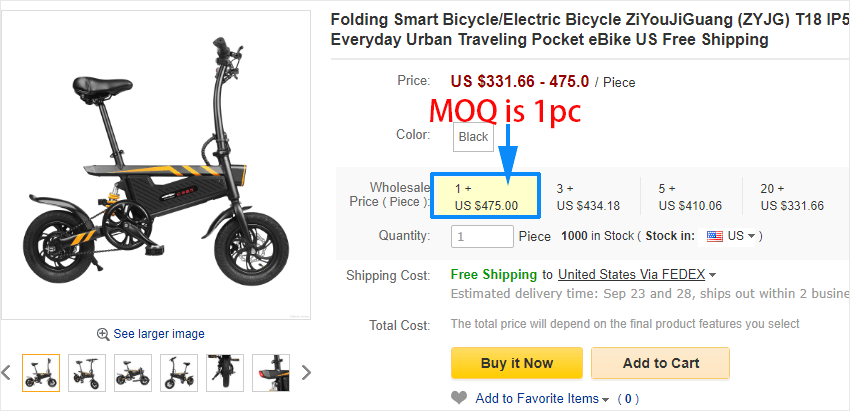Click the US flag icon in stock location
850x411 pixels.
715,237
